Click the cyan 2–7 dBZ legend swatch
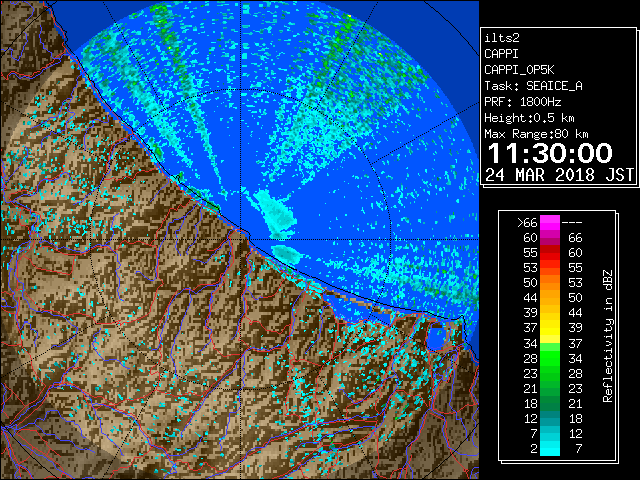The image size is (640, 480). coord(550,448)
